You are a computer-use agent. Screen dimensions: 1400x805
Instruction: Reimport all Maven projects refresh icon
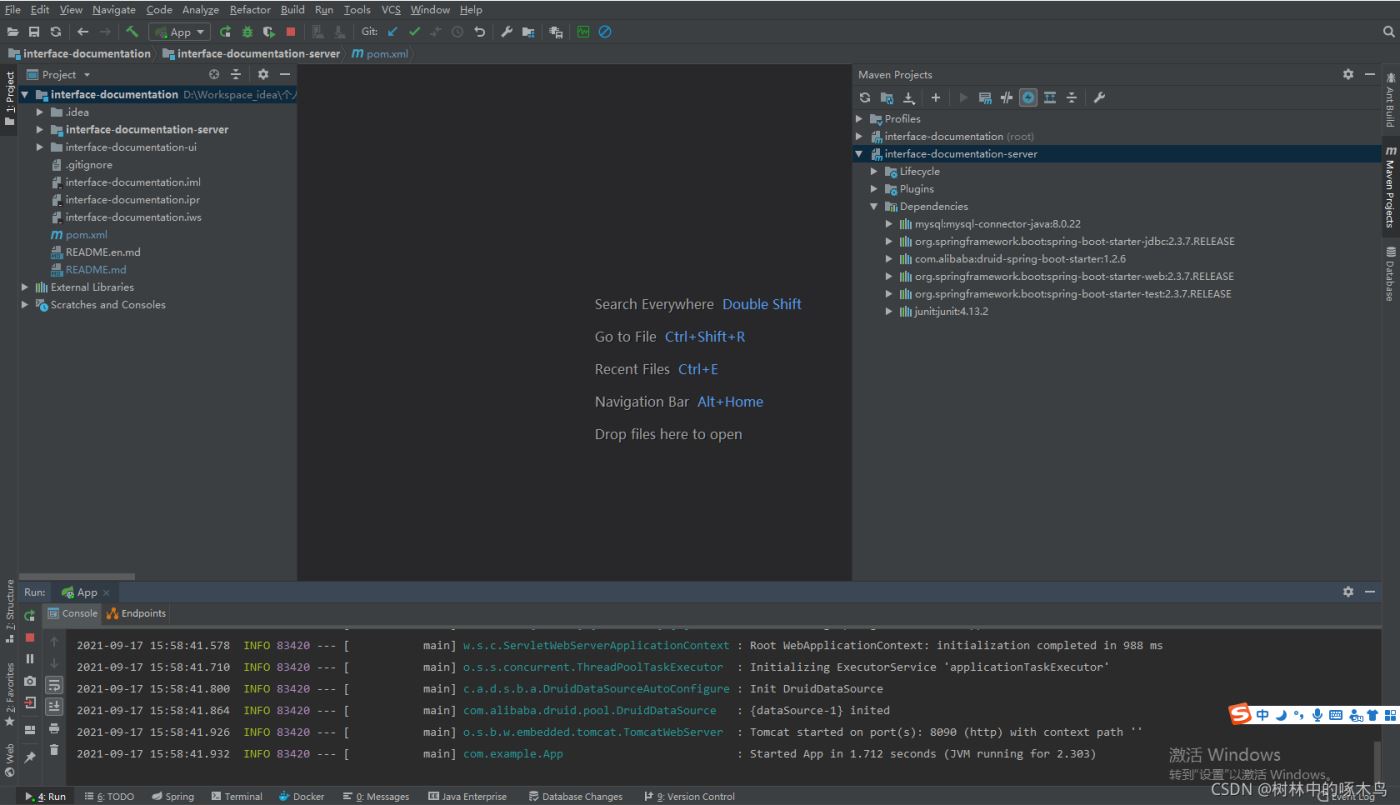pyautogui.click(x=865, y=98)
